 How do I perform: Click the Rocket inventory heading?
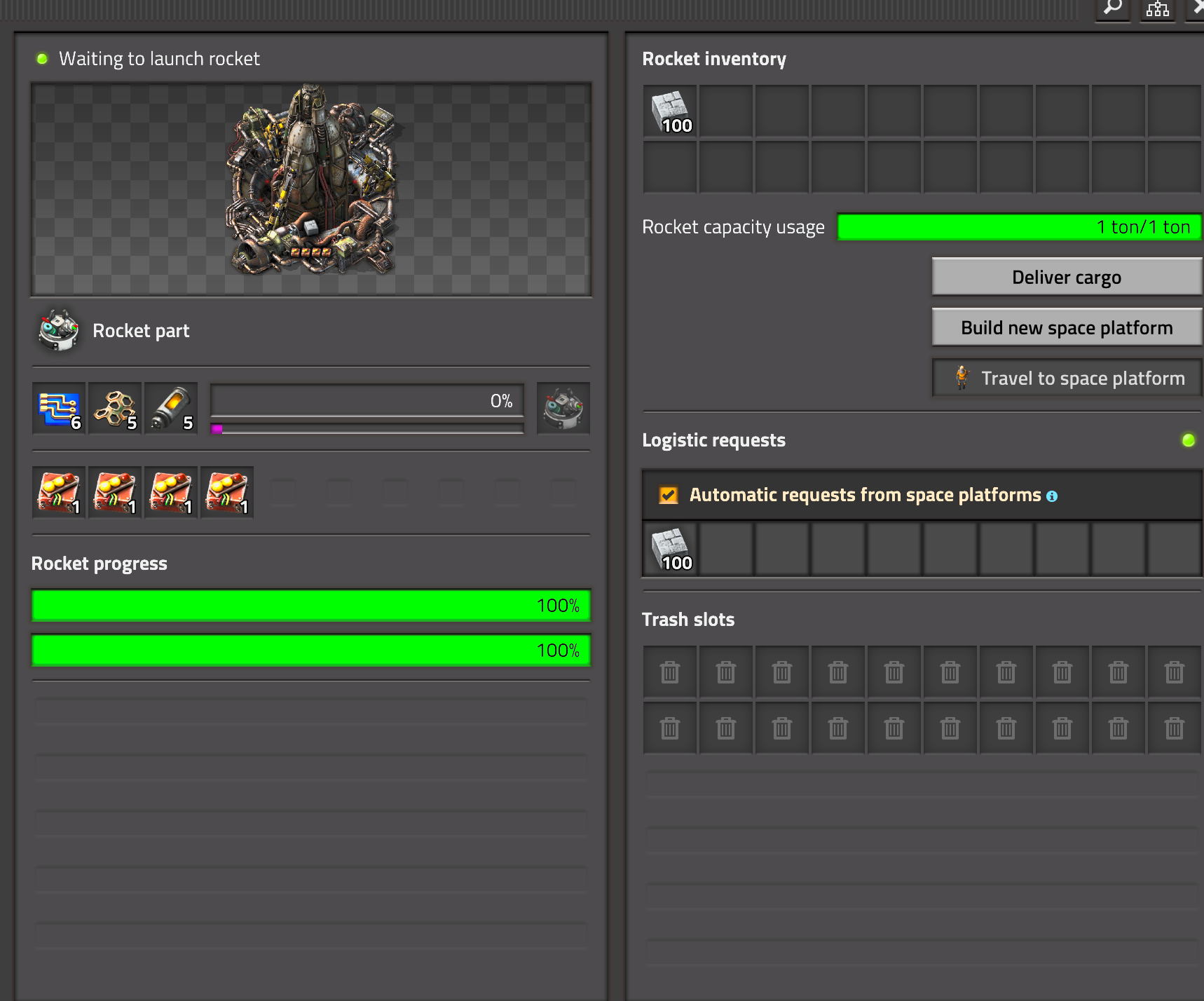point(714,59)
